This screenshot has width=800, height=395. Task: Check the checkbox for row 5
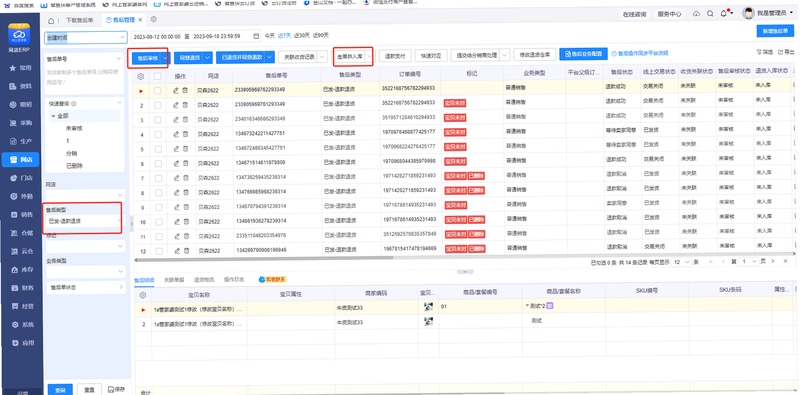158,149
